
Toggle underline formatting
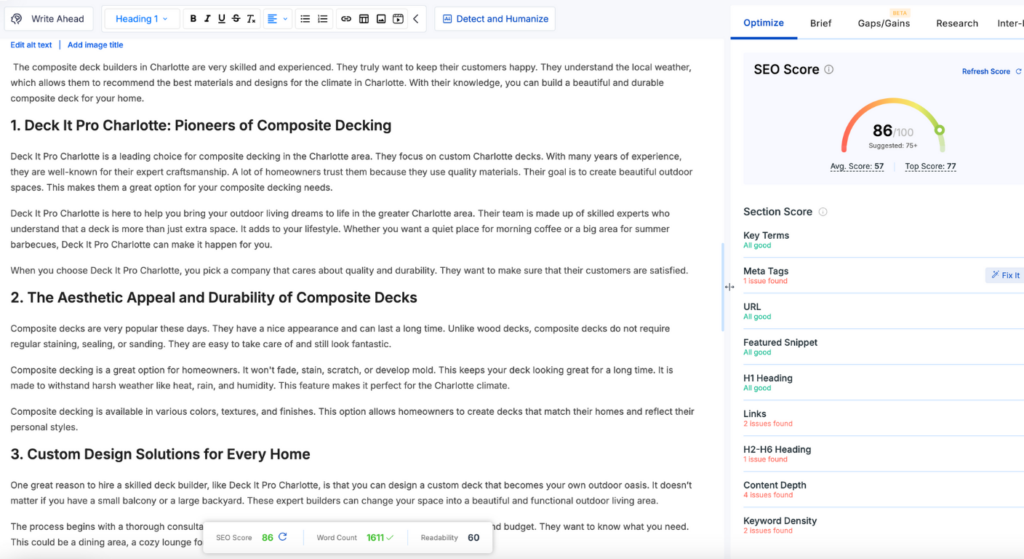[221, 19]
